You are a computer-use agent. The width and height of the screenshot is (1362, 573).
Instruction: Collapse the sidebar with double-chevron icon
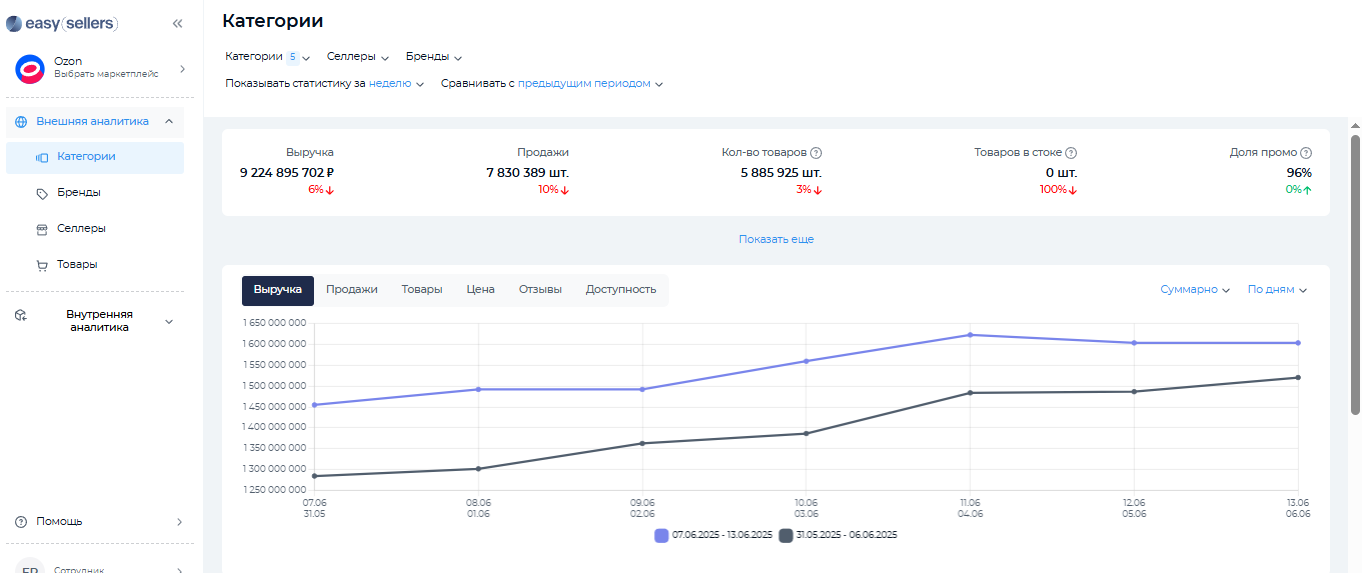pos(177,23)
